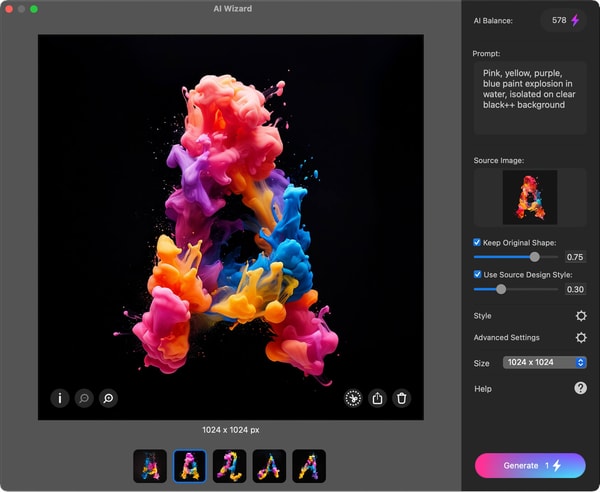The image size is (600, 492).
Task: Click the zoom out magnifier icon
Action: coord(84,398)
